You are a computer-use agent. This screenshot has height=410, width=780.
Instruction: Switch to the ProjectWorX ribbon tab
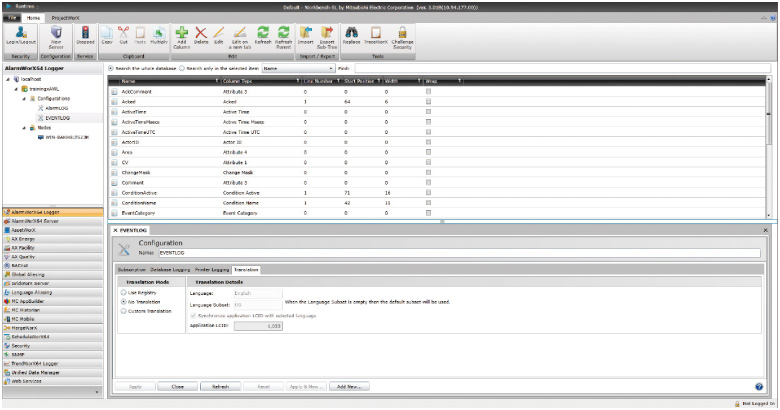(x=65, y=18)
